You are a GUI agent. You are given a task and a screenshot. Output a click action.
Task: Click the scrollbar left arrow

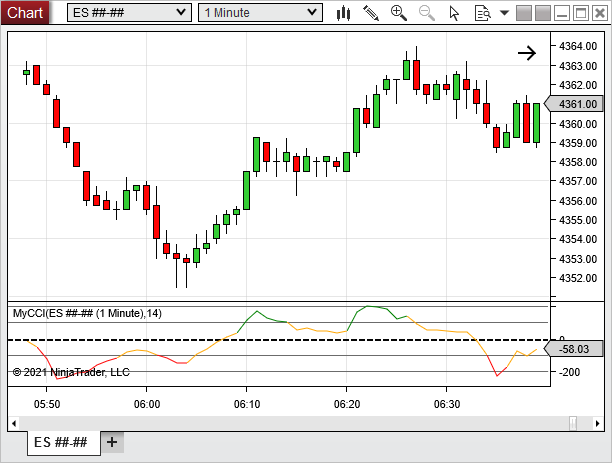15,421
